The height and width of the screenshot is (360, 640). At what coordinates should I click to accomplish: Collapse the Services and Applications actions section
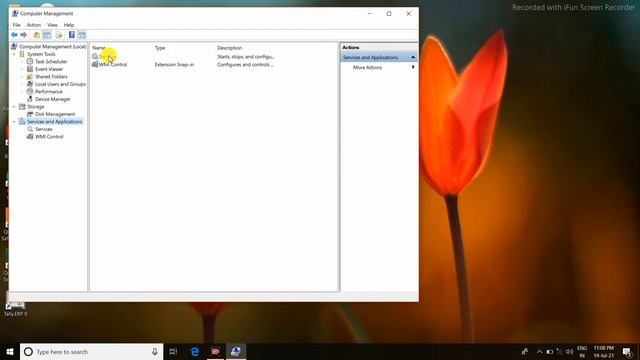point(413,58)
